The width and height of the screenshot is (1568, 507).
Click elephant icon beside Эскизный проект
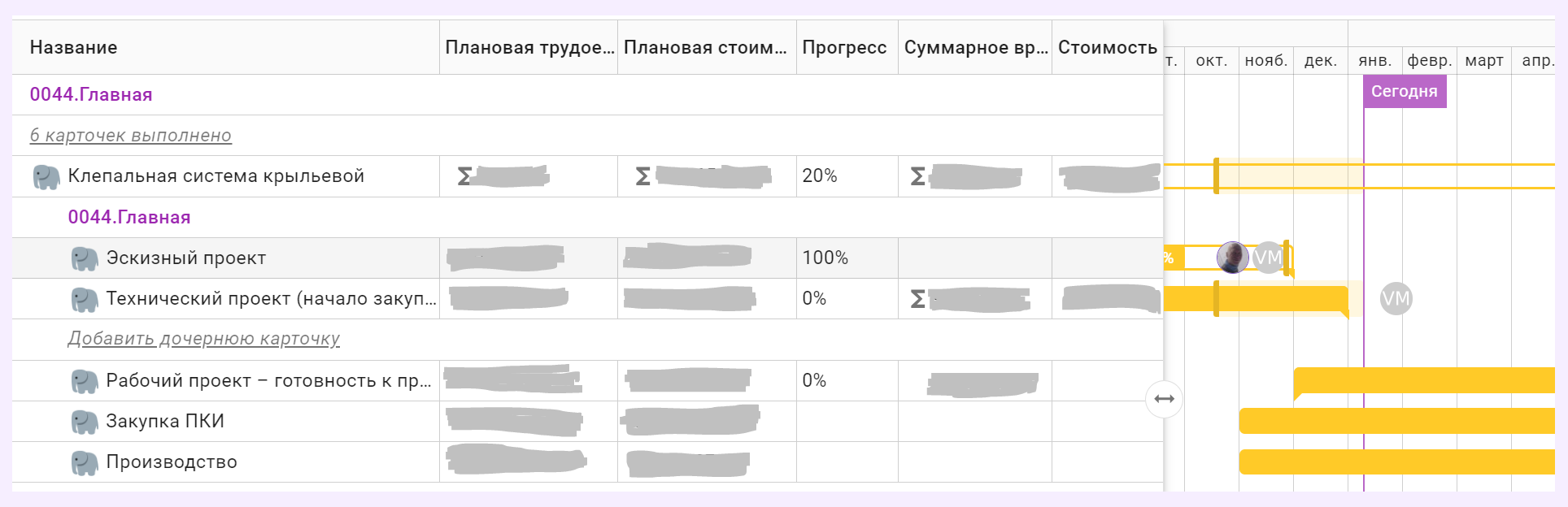tap(85, 258)
